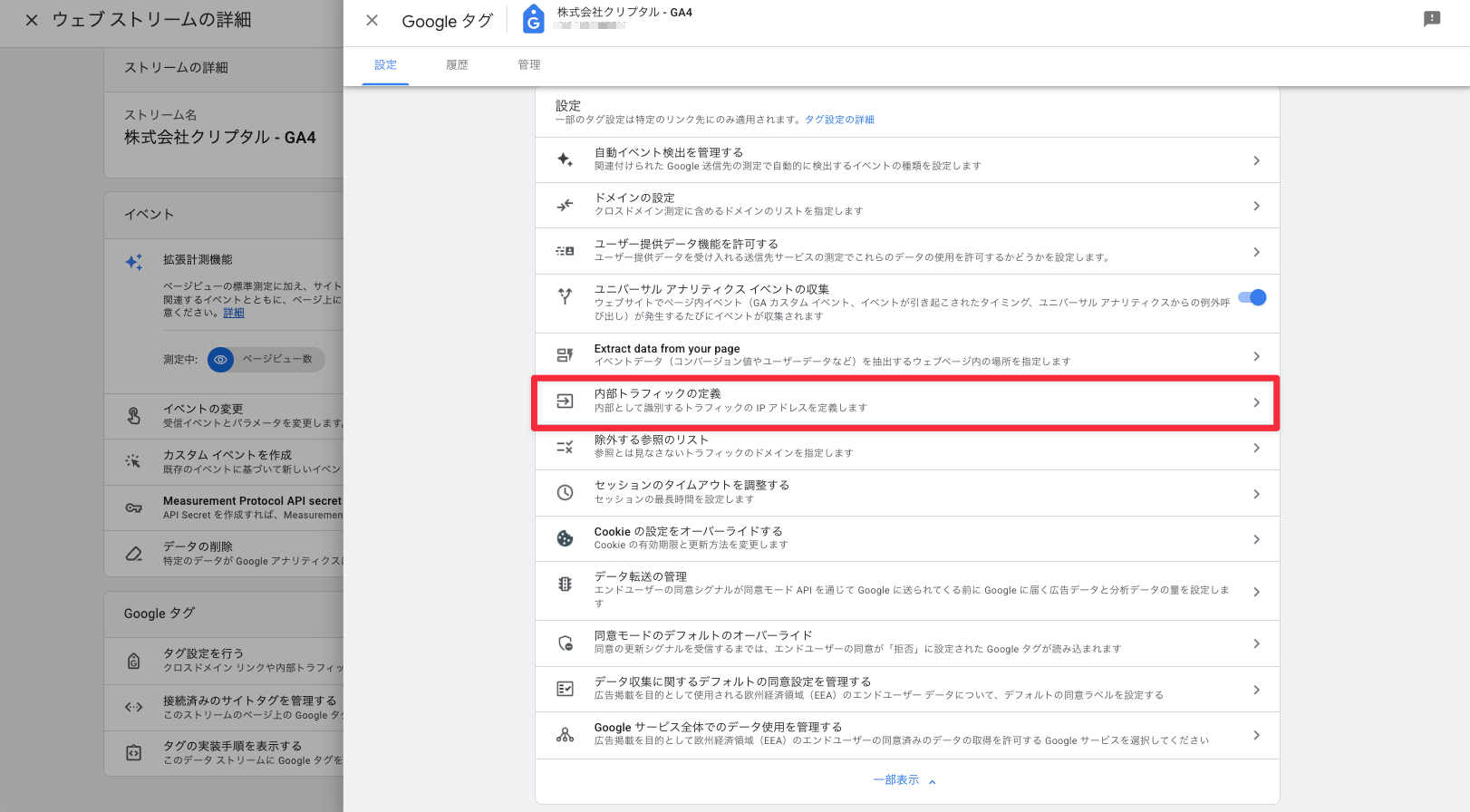
Task: Click the 同意モードのデフォルト icon
Action: [565, 643]
